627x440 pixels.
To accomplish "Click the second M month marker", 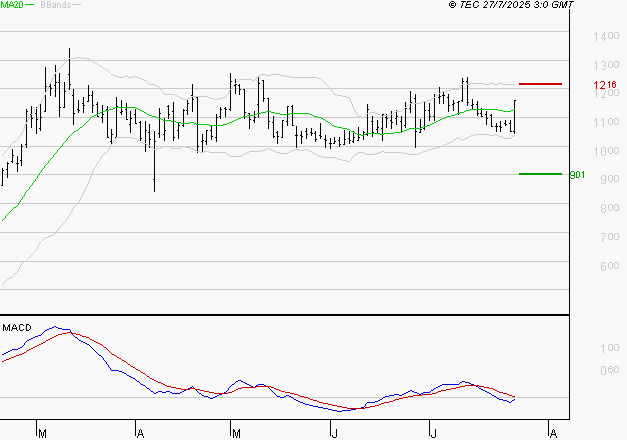I will click(x=236, y=434).
